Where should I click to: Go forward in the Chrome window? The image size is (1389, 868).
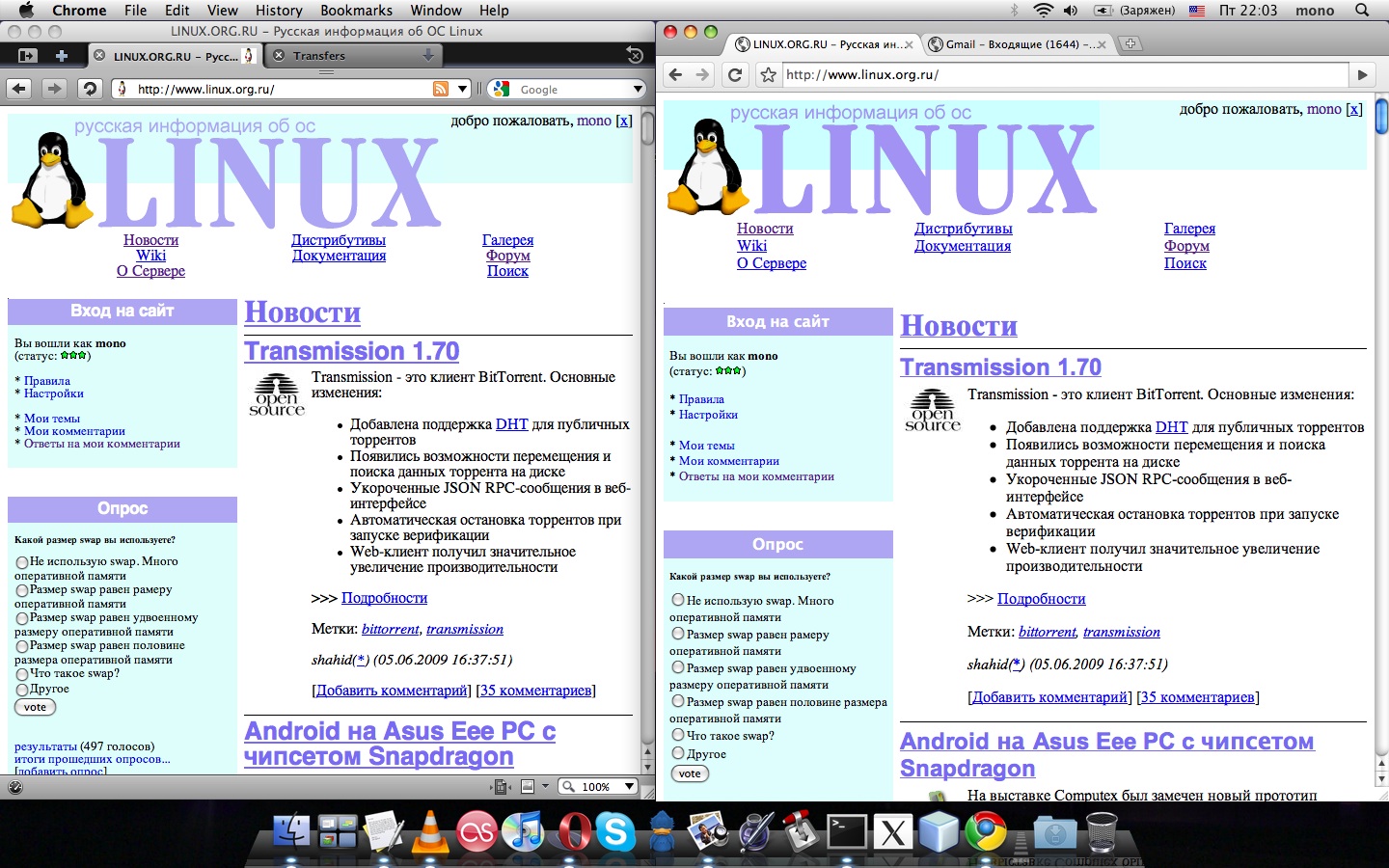tap(702, 75)
